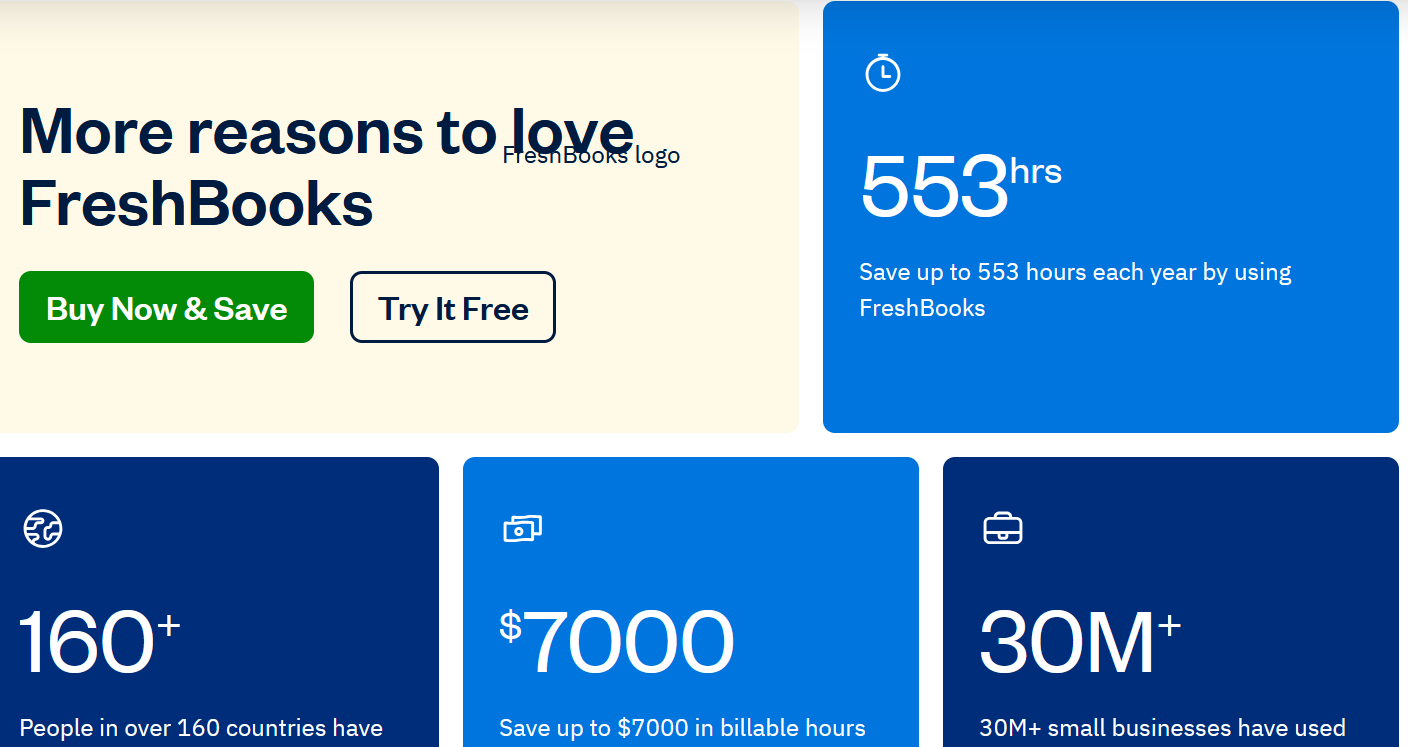Image resolution: width=1408 pixels, height=747 pixels.
Task: Click the "hrs" superscript beside 553
Action: (1036, 172)
